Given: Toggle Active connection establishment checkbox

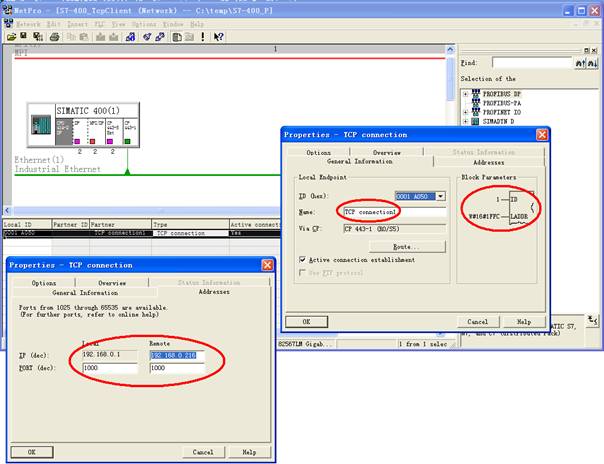Looking at the screenshot, I should click(x=302, y=260).
